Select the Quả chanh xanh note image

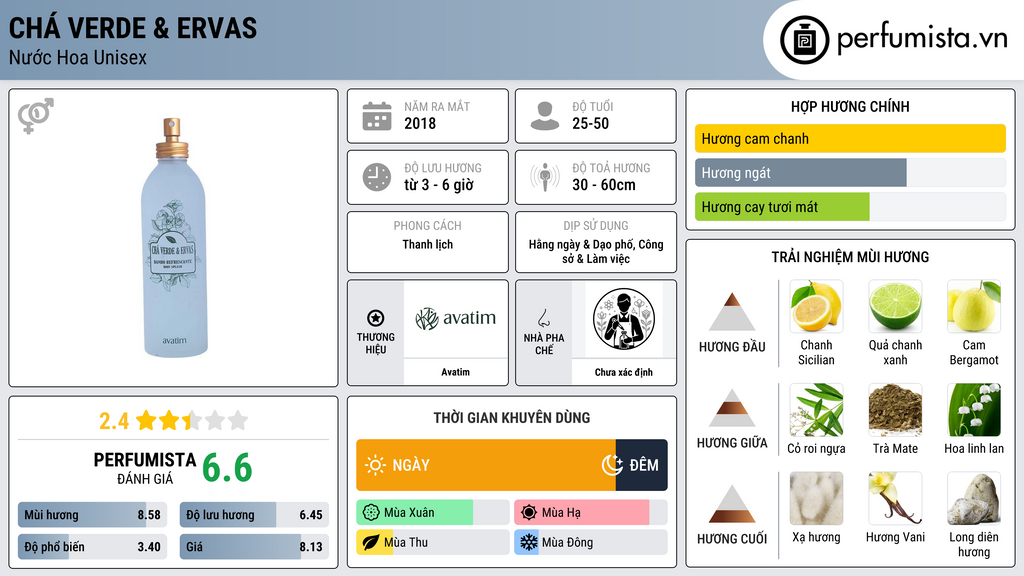895,306
